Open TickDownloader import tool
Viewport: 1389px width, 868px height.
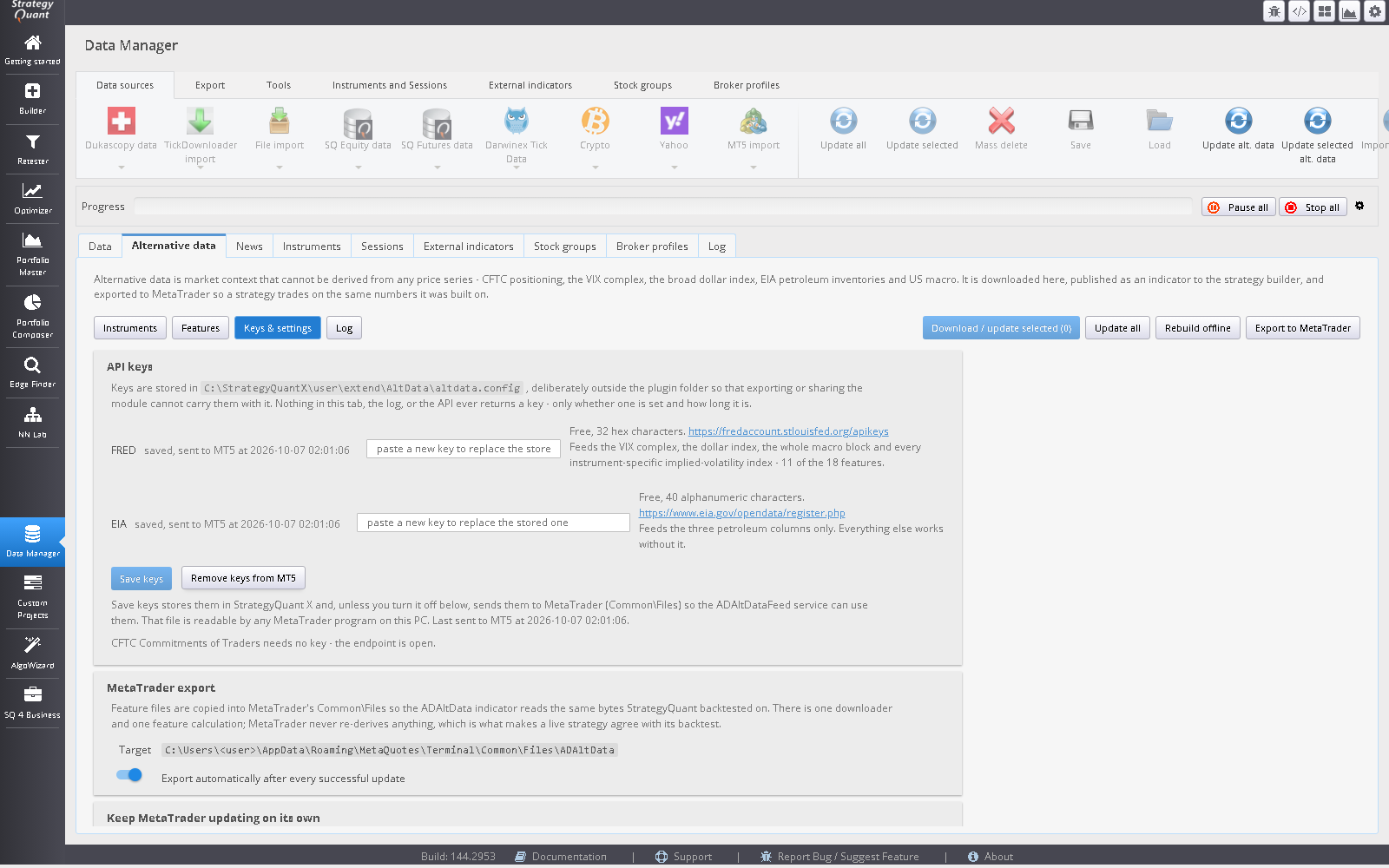200,122
